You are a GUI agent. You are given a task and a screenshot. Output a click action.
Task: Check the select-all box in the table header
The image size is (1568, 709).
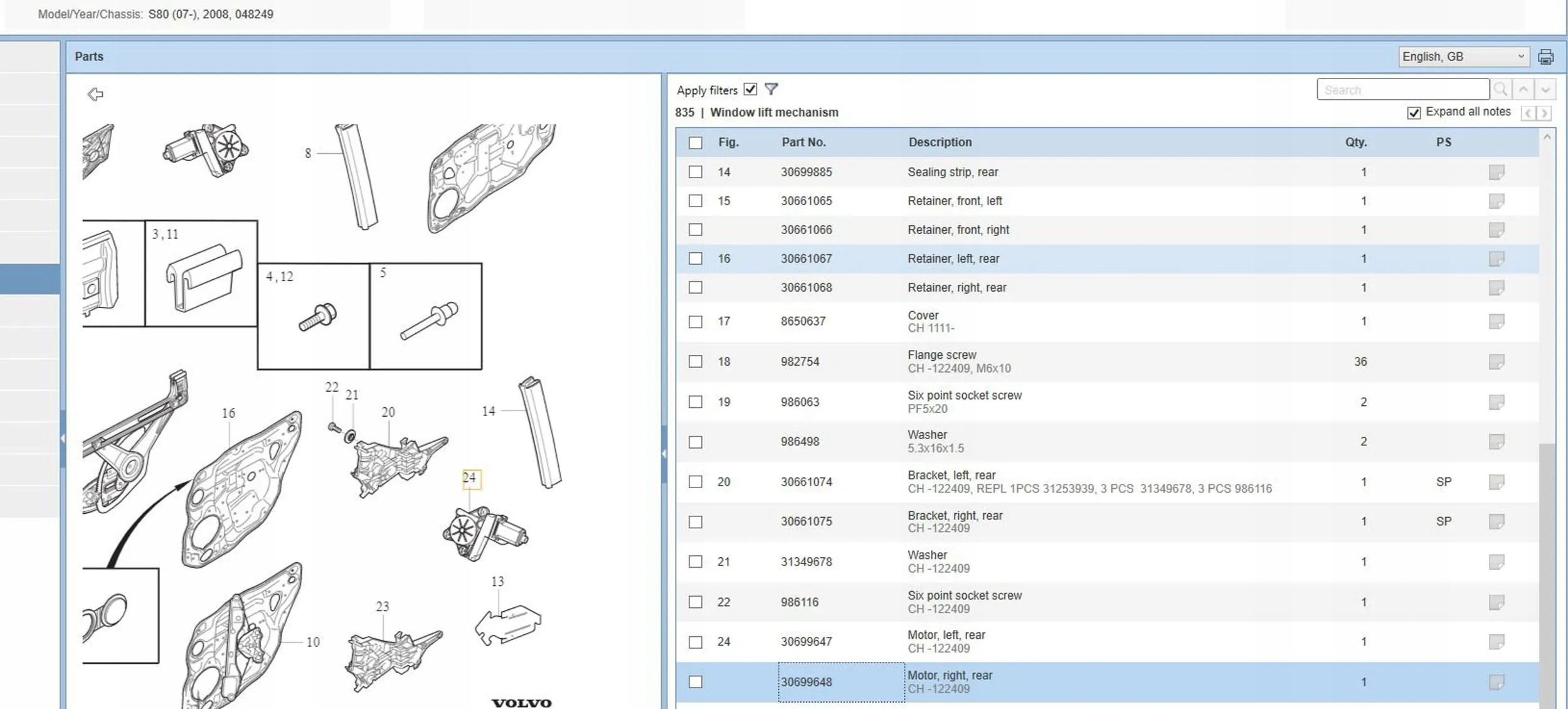(696, 142)
